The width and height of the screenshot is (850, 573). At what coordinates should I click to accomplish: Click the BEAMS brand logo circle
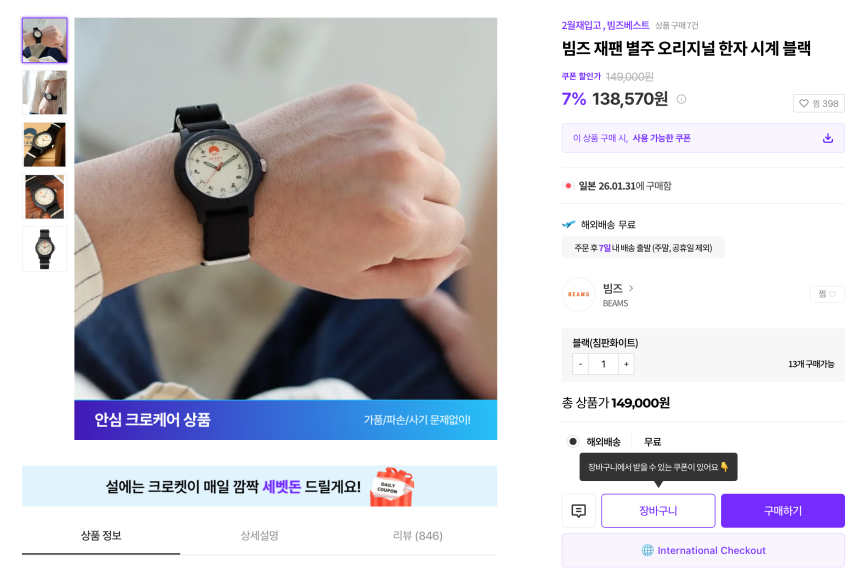578,294
